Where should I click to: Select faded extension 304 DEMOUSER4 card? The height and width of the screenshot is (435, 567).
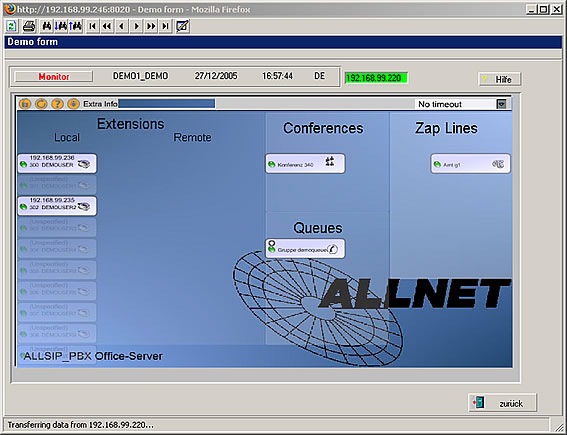click(57, 248)
